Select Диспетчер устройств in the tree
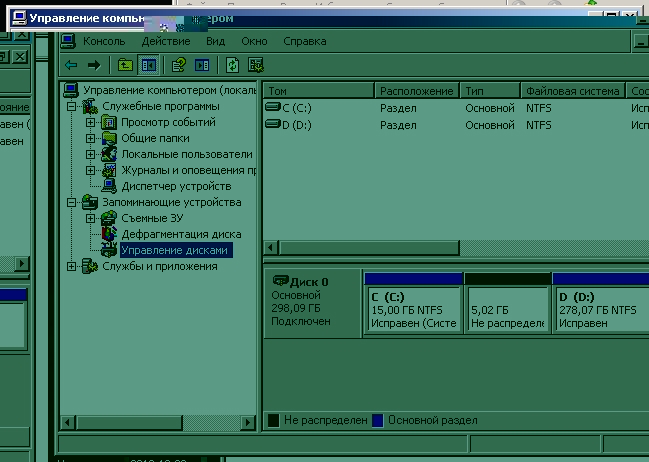 176,186
